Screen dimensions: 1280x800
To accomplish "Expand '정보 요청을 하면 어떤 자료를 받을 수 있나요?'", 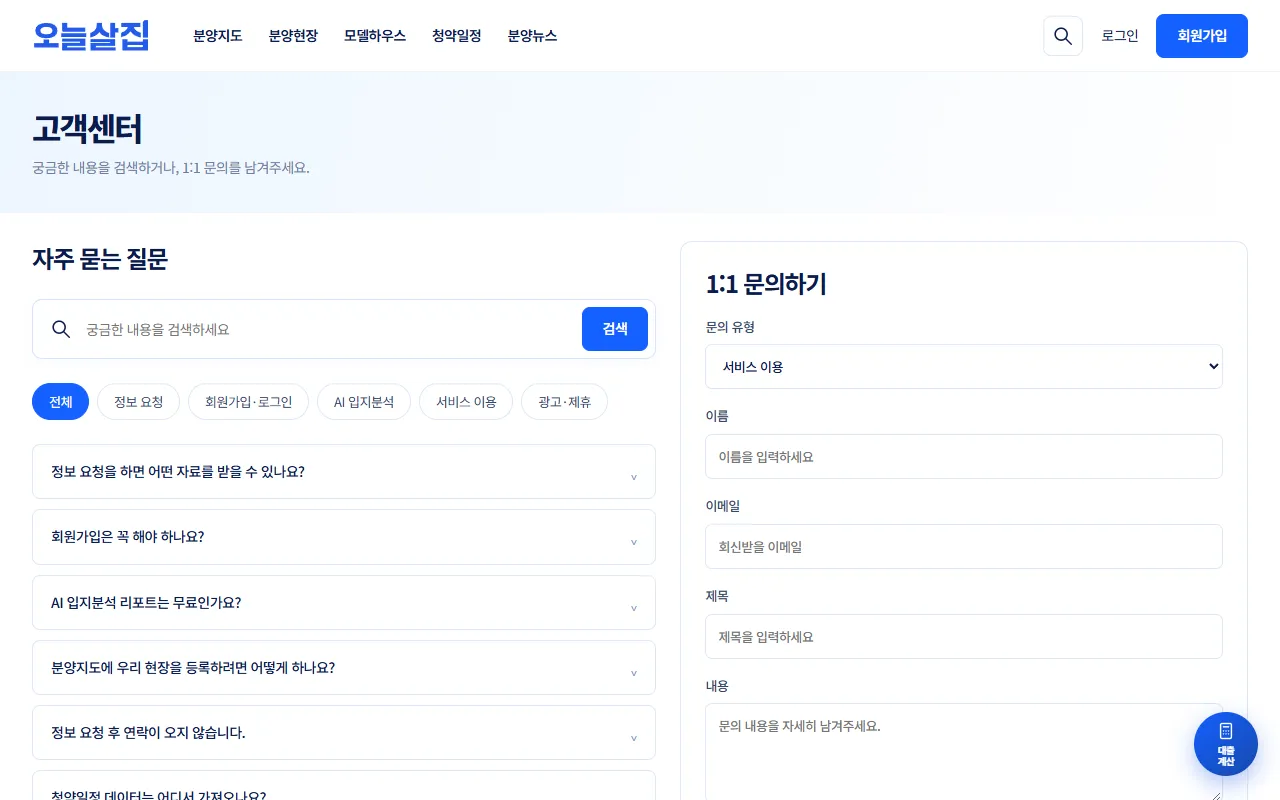I will click(x=344, y=471).
